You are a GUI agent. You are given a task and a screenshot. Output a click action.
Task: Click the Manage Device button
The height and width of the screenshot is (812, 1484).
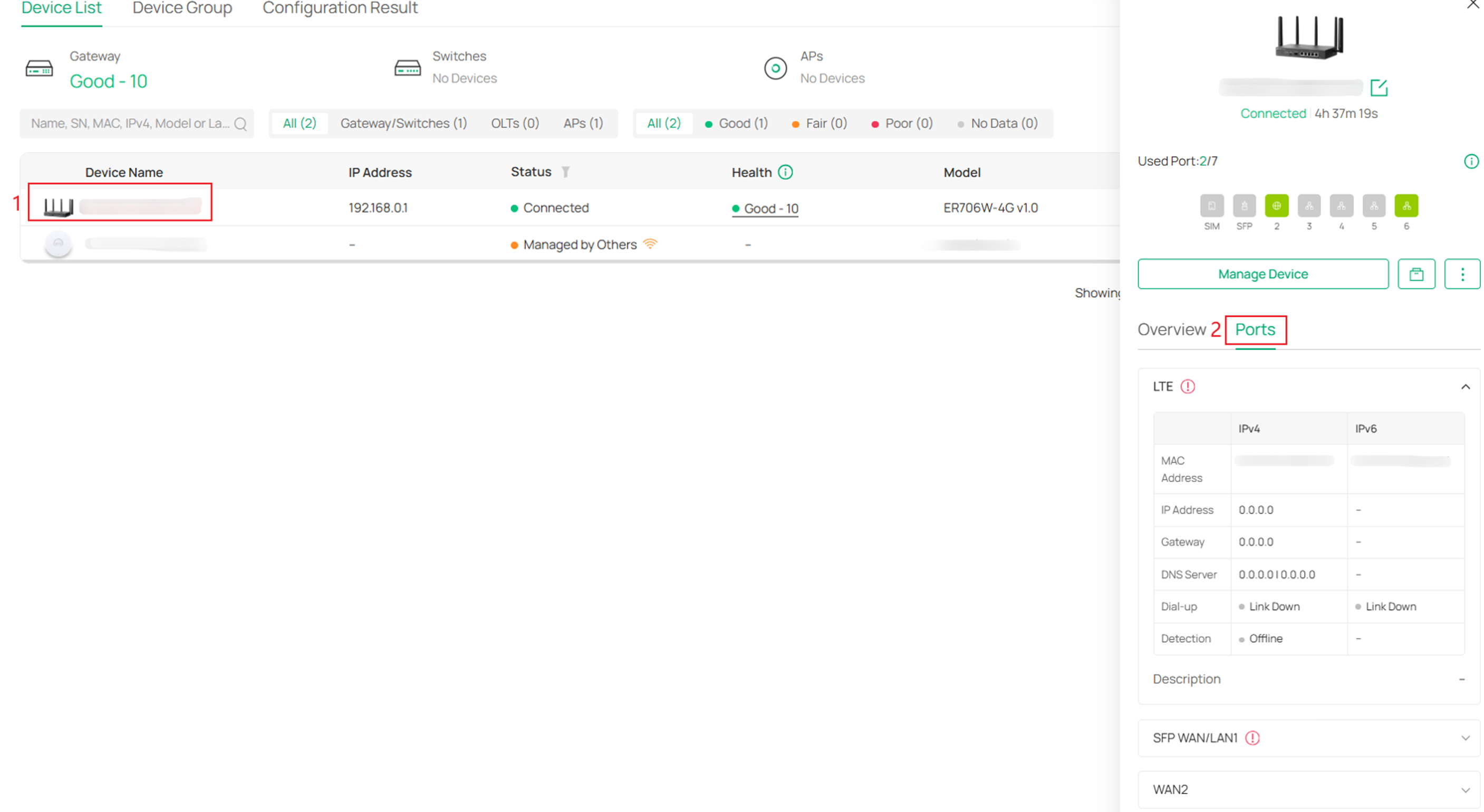(1263, 274)
